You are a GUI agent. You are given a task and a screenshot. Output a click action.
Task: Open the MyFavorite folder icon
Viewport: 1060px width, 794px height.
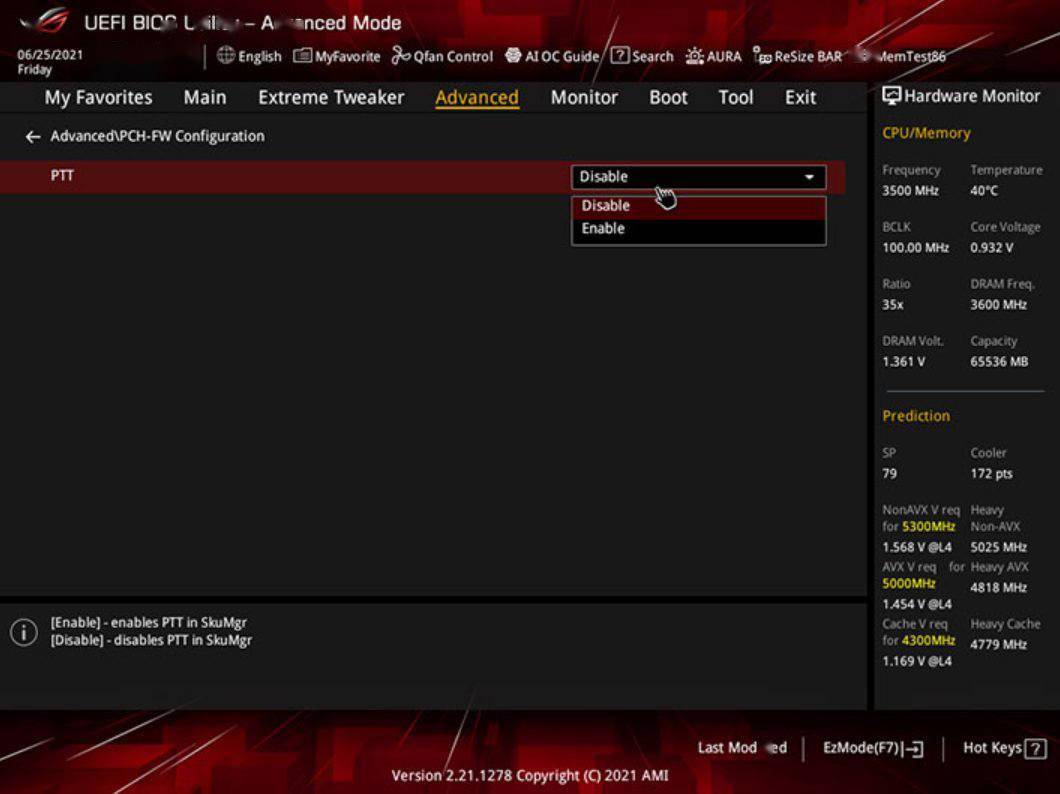click(x=302, y=55)
